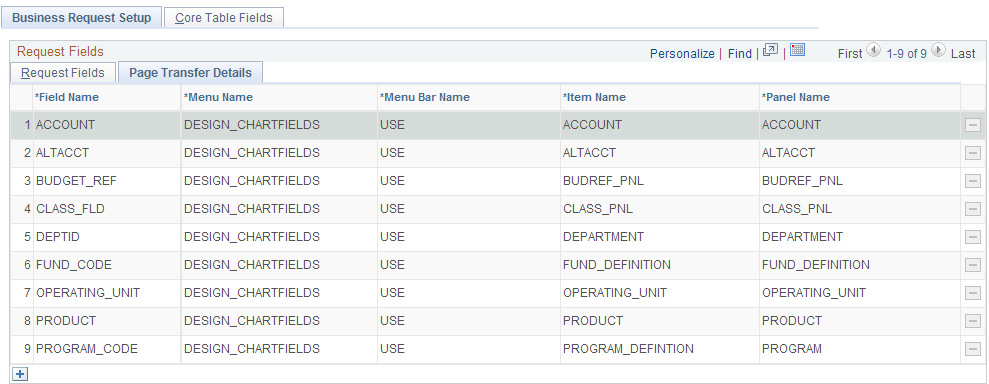Sort by Menu Bar Name column header
Screen dimensions: 989x384
(424, 97)
